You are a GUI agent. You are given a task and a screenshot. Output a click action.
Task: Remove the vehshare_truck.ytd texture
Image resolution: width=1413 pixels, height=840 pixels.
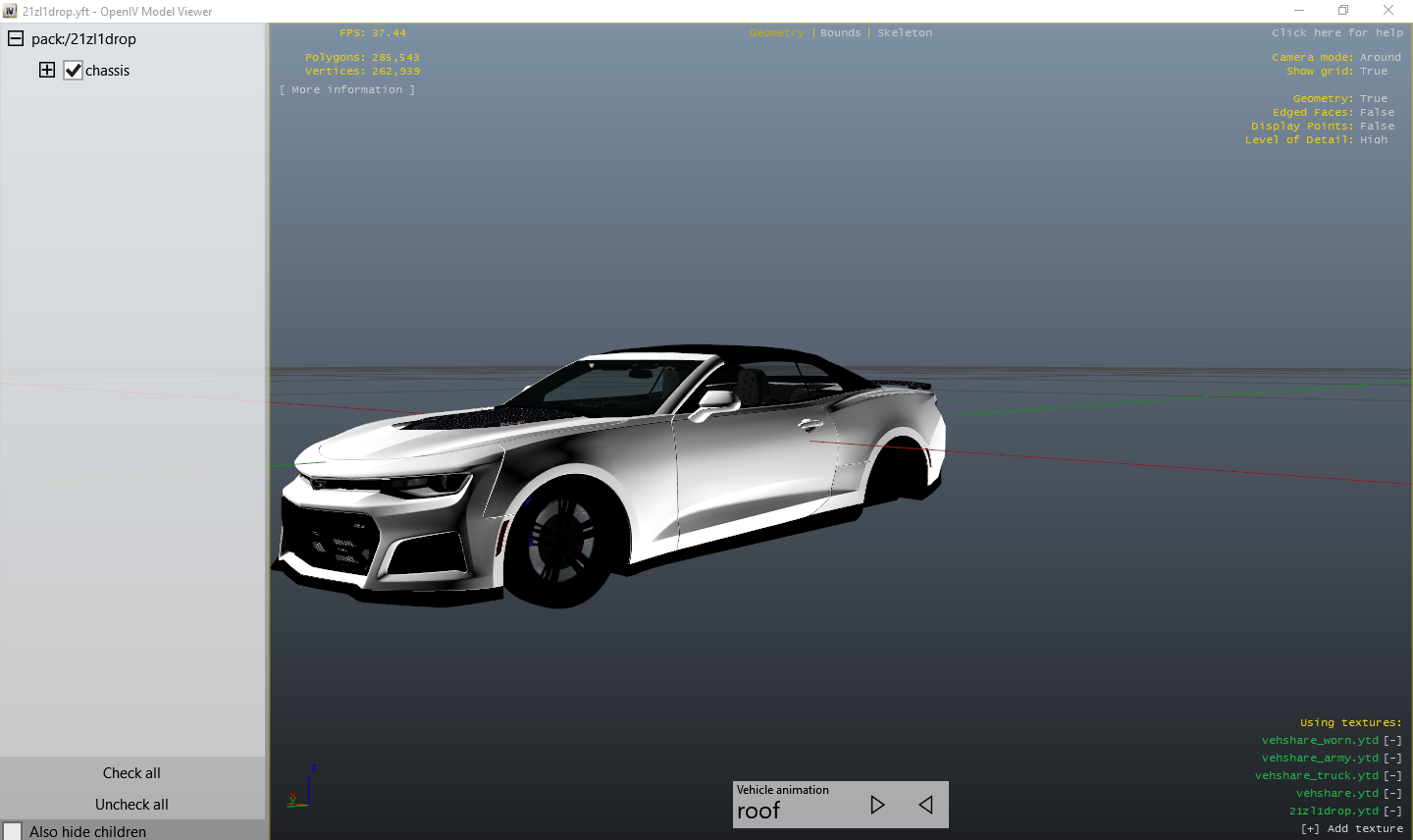click(x=1392, y=775)
